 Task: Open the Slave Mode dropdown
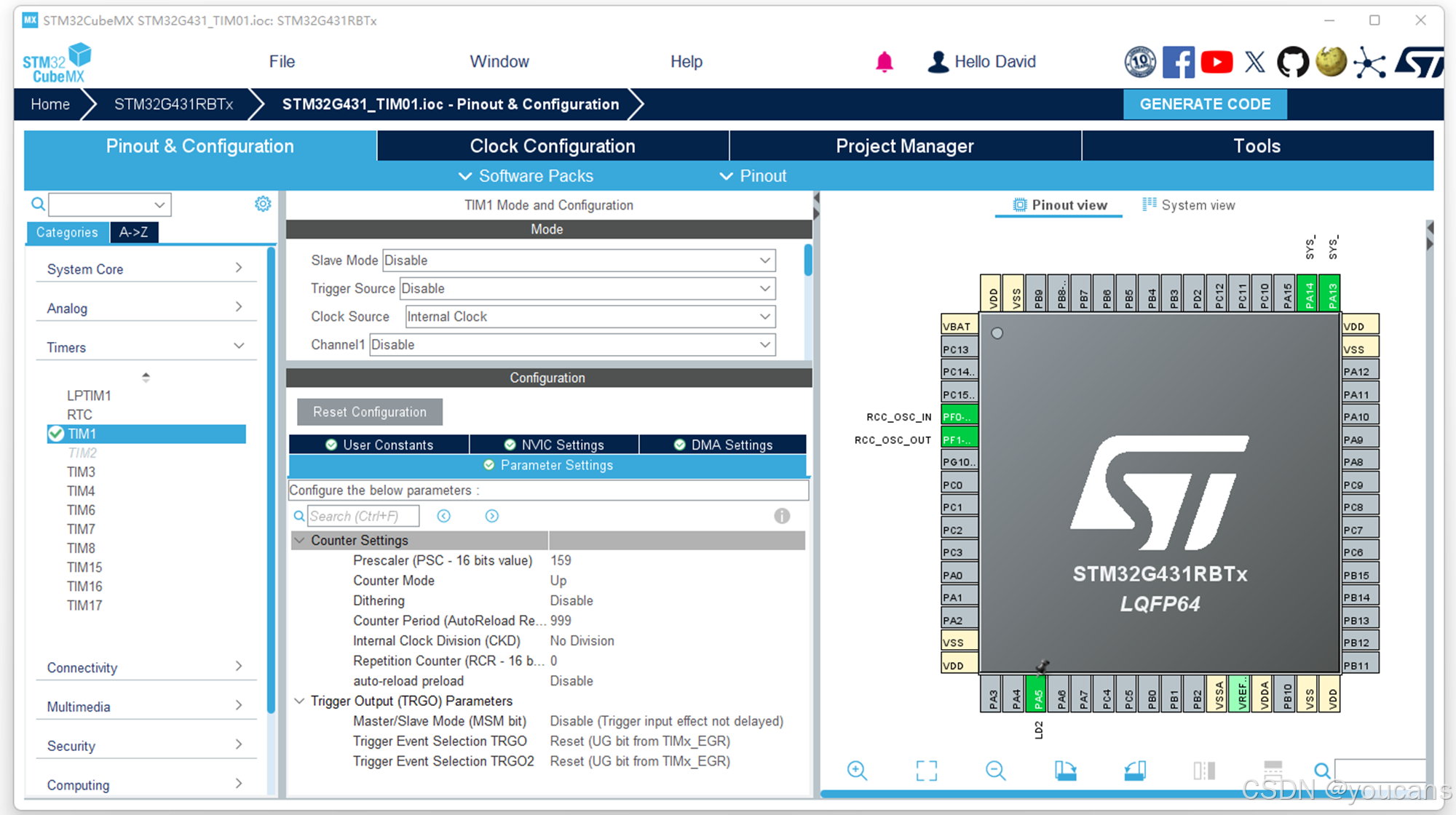[579, 261]
